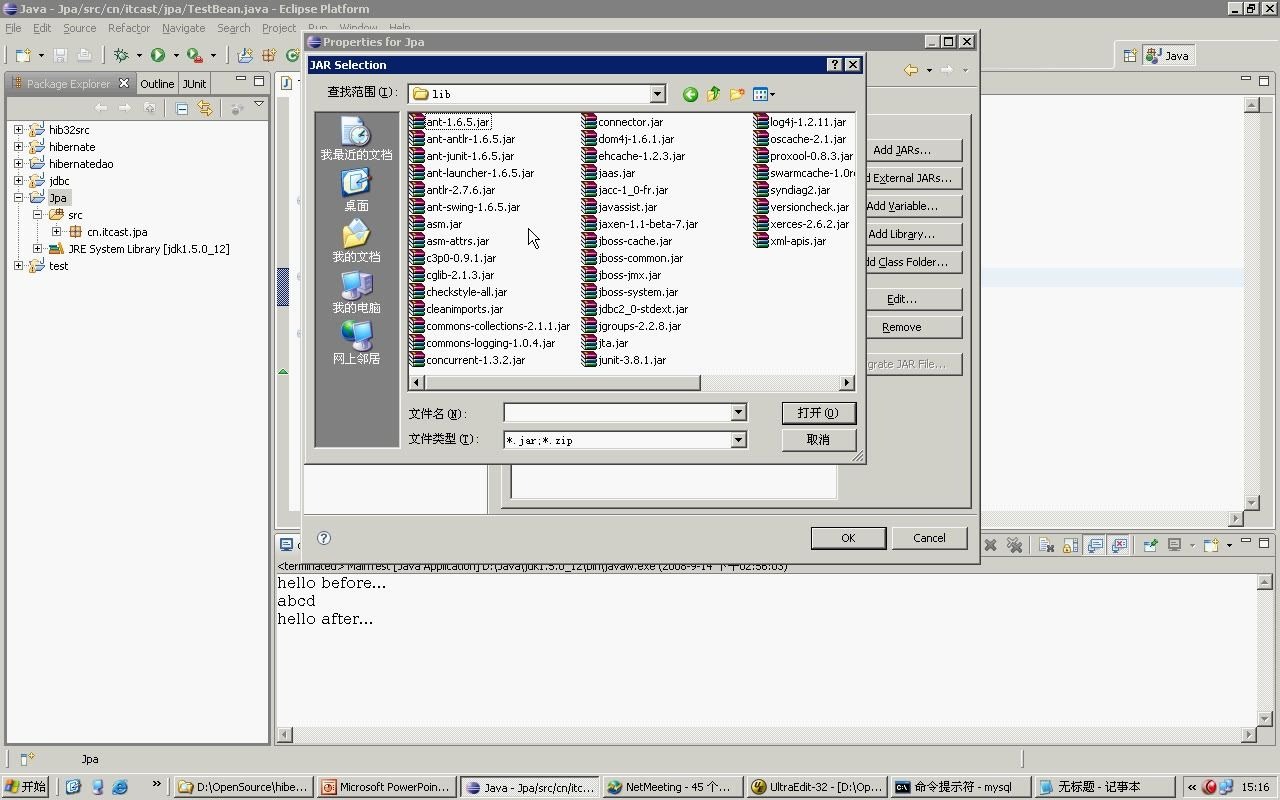Screen dimensions: 1280x800
Task: Click the Run External Tools icon
Action: 195,56
